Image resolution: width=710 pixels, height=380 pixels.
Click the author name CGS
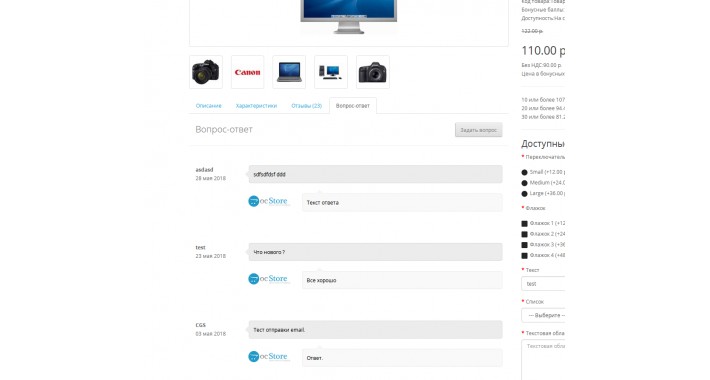click(x=201, y=325)
